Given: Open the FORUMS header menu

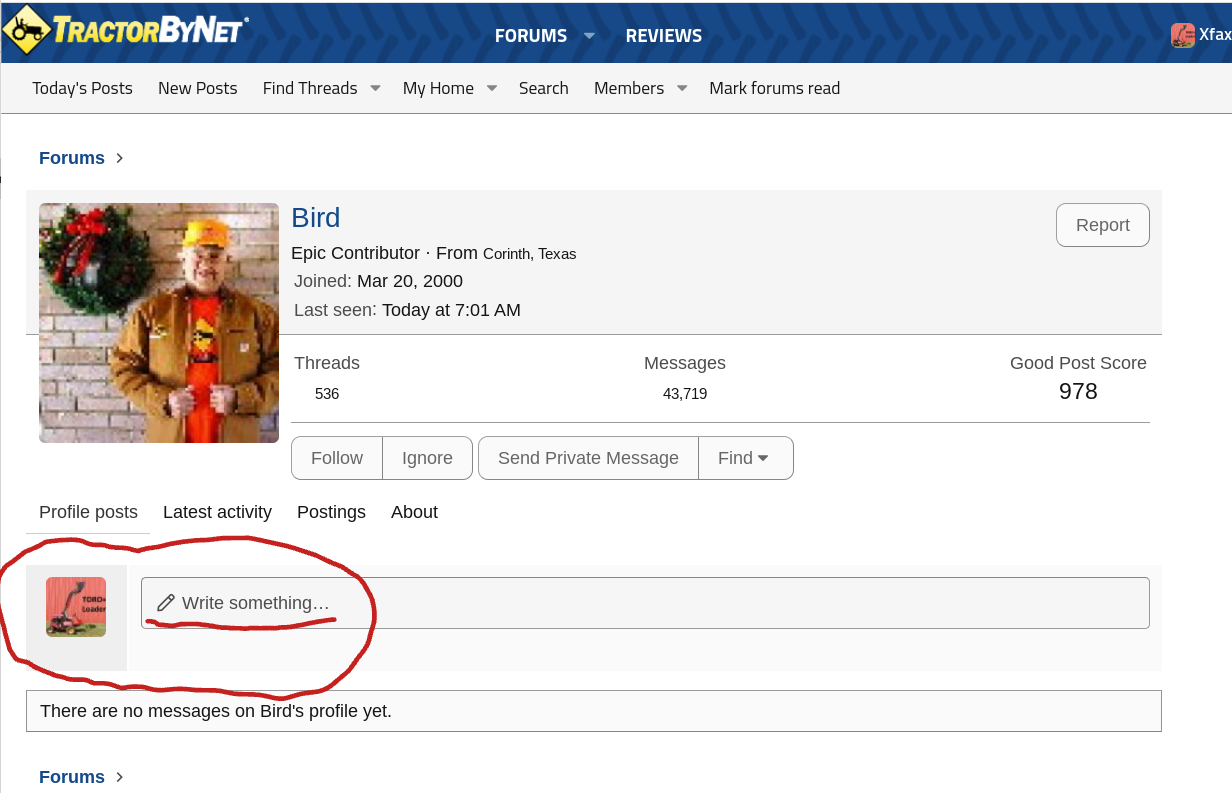Looking at the screenshot, I should point(531,36).
